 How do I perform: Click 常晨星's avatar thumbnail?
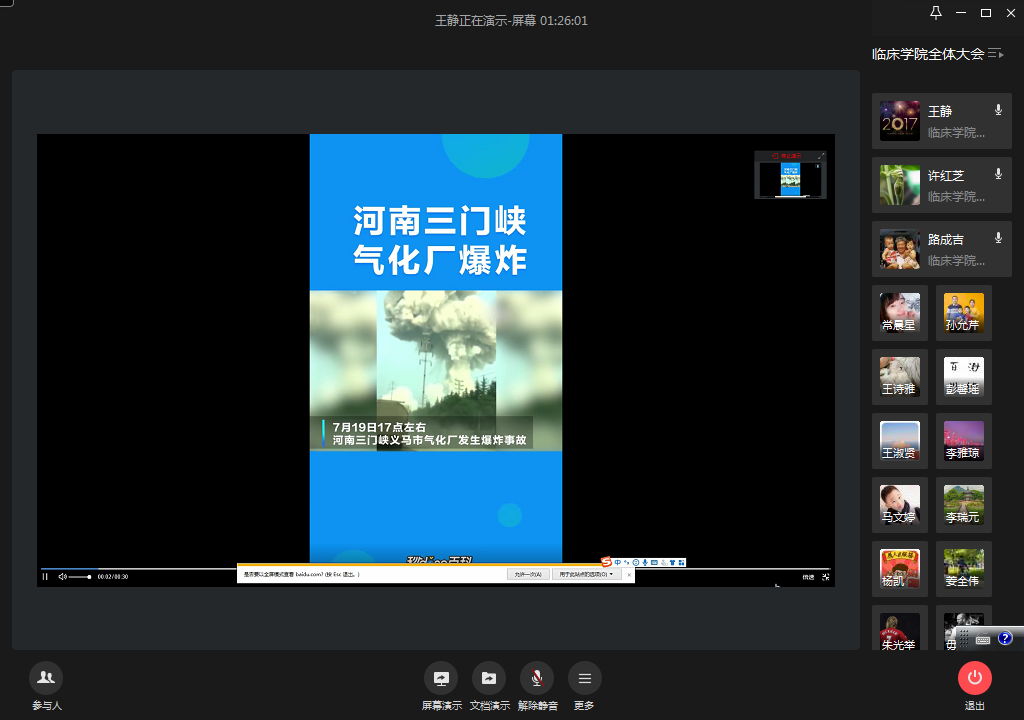(900, 312)
